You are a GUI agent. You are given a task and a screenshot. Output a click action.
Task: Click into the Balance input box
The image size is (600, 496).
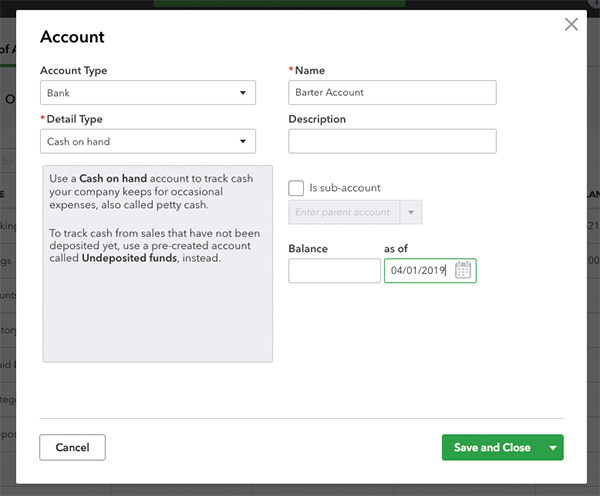point(334,271)
